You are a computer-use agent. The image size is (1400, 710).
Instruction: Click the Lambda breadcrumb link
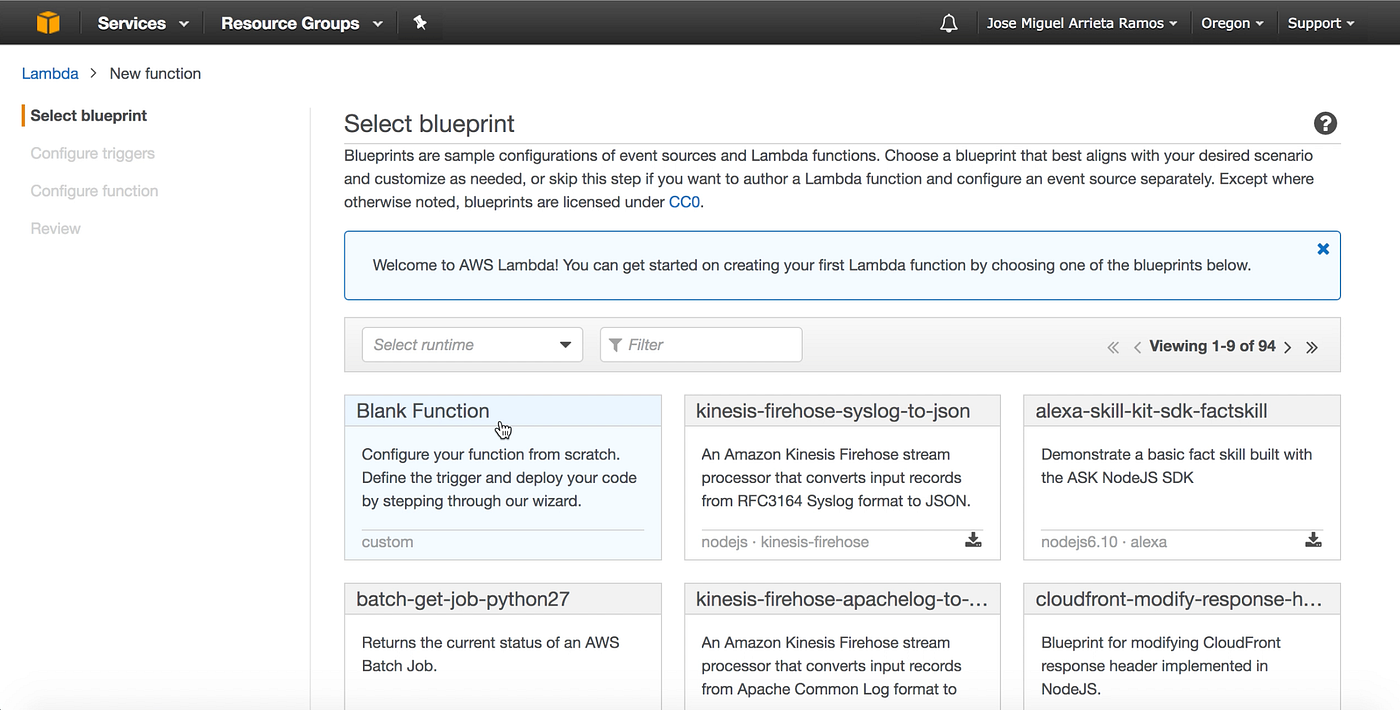point(50,73)
